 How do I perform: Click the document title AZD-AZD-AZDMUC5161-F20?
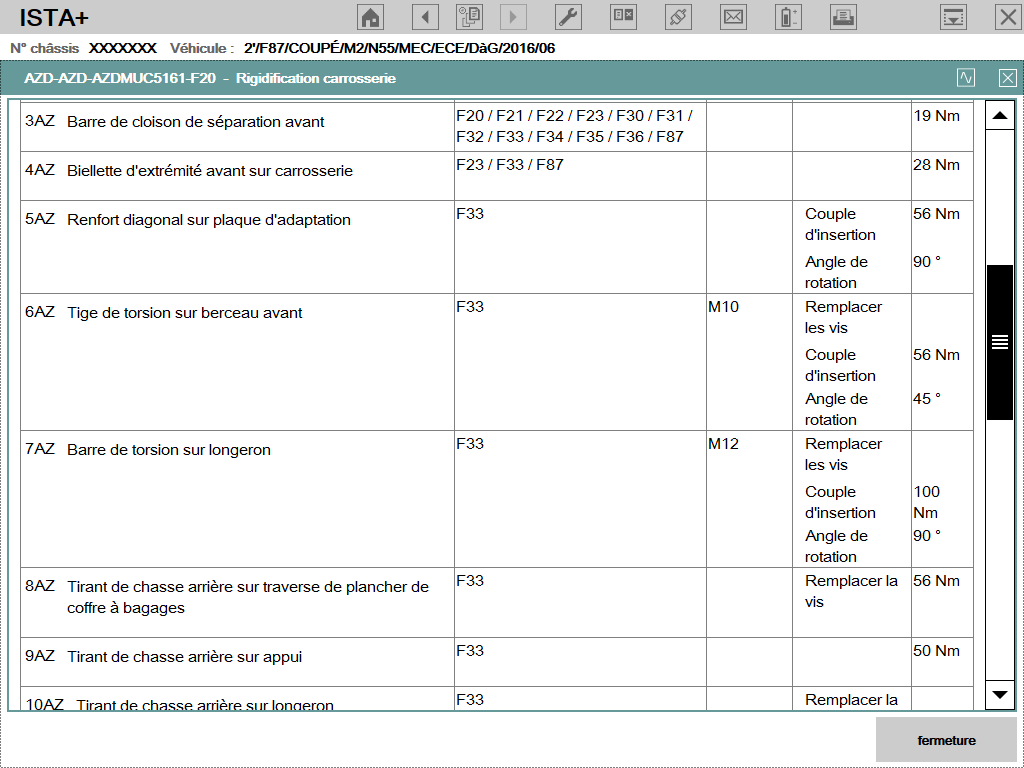[120, 78]
